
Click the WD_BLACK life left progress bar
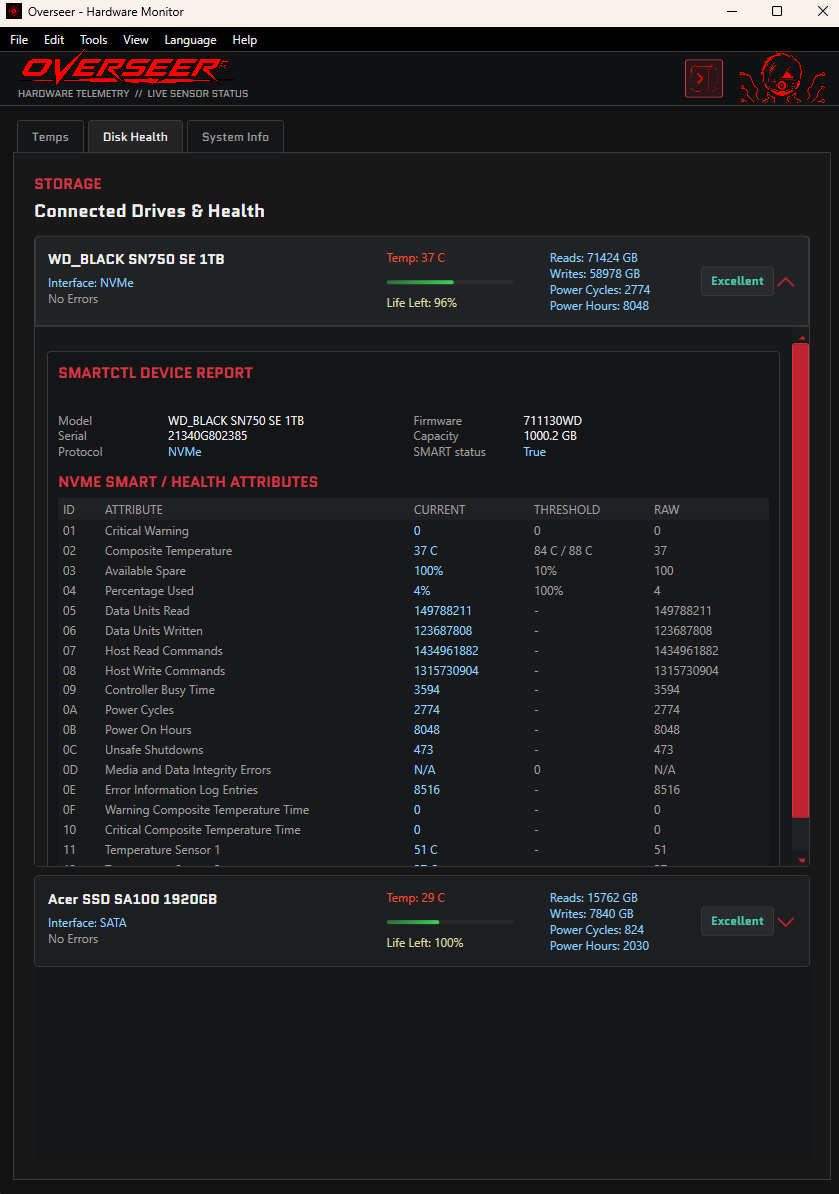pos(450,282)
